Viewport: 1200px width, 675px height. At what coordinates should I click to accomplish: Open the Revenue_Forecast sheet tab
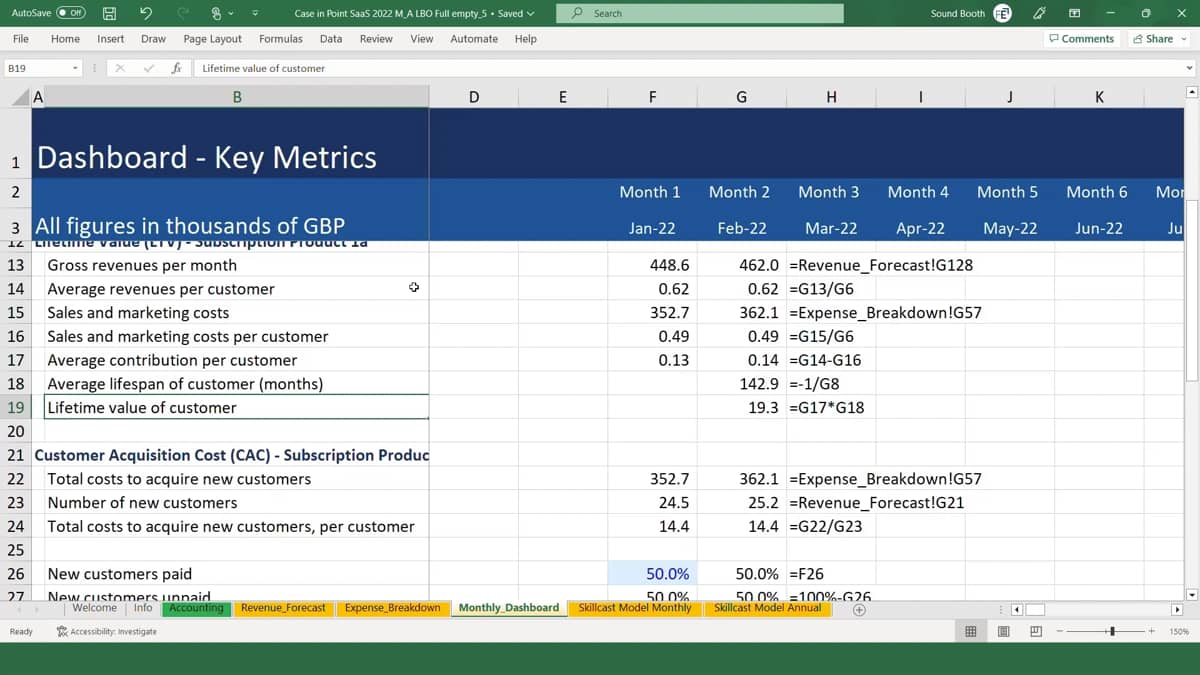[283, 608]
